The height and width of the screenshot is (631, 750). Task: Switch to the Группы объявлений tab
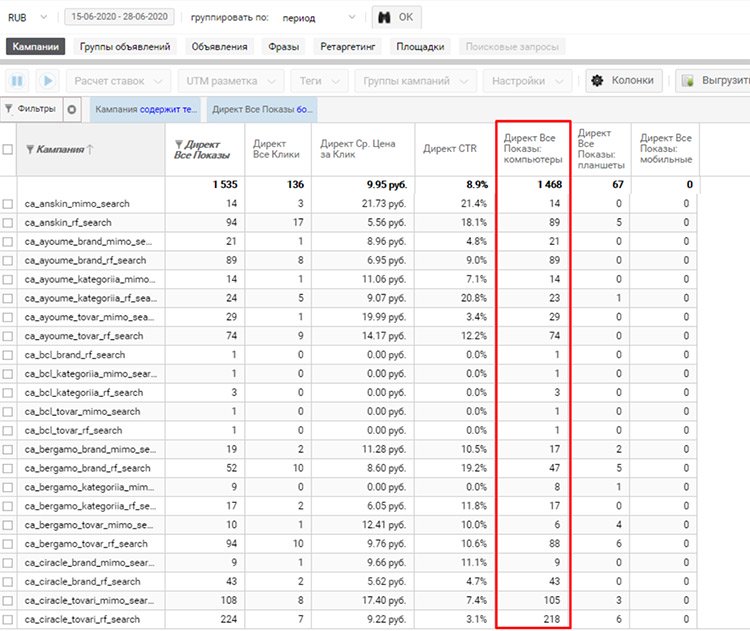pyautogui.click(x=125, y=46)
